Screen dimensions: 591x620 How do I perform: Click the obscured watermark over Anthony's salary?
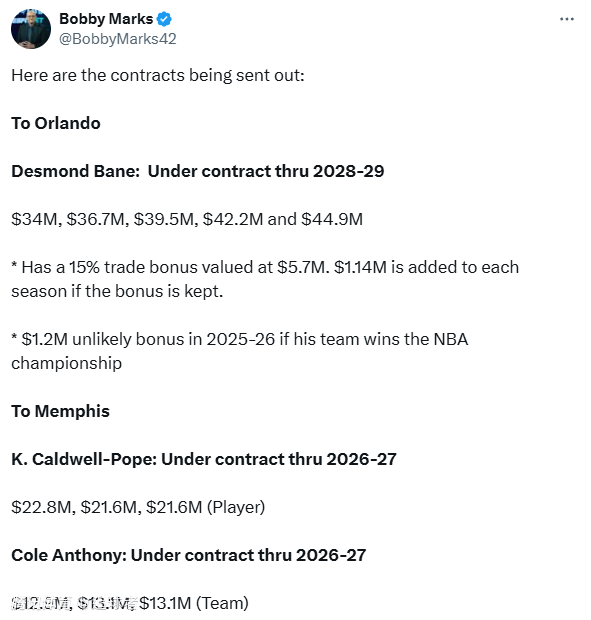pos(74,604)
